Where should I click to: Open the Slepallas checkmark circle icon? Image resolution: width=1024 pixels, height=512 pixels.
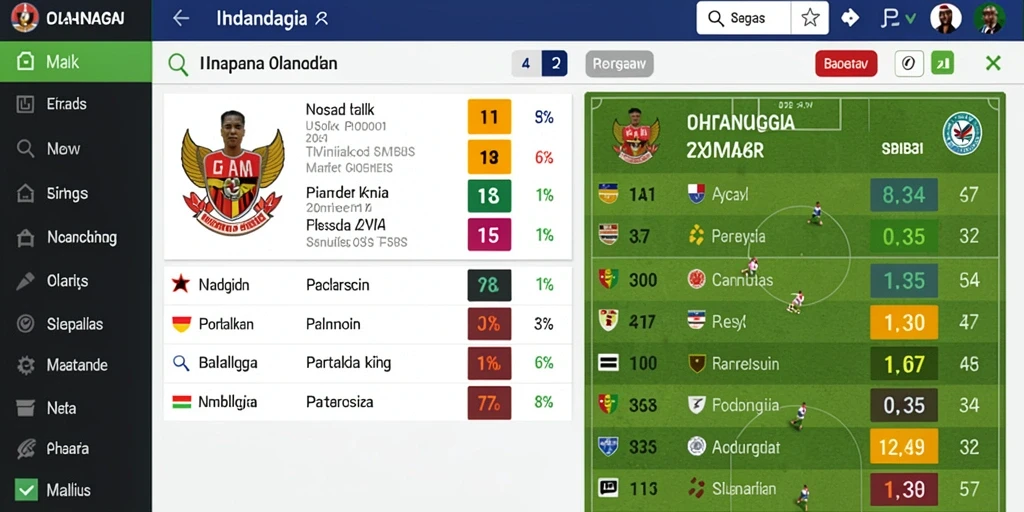[x=25, y=324]
